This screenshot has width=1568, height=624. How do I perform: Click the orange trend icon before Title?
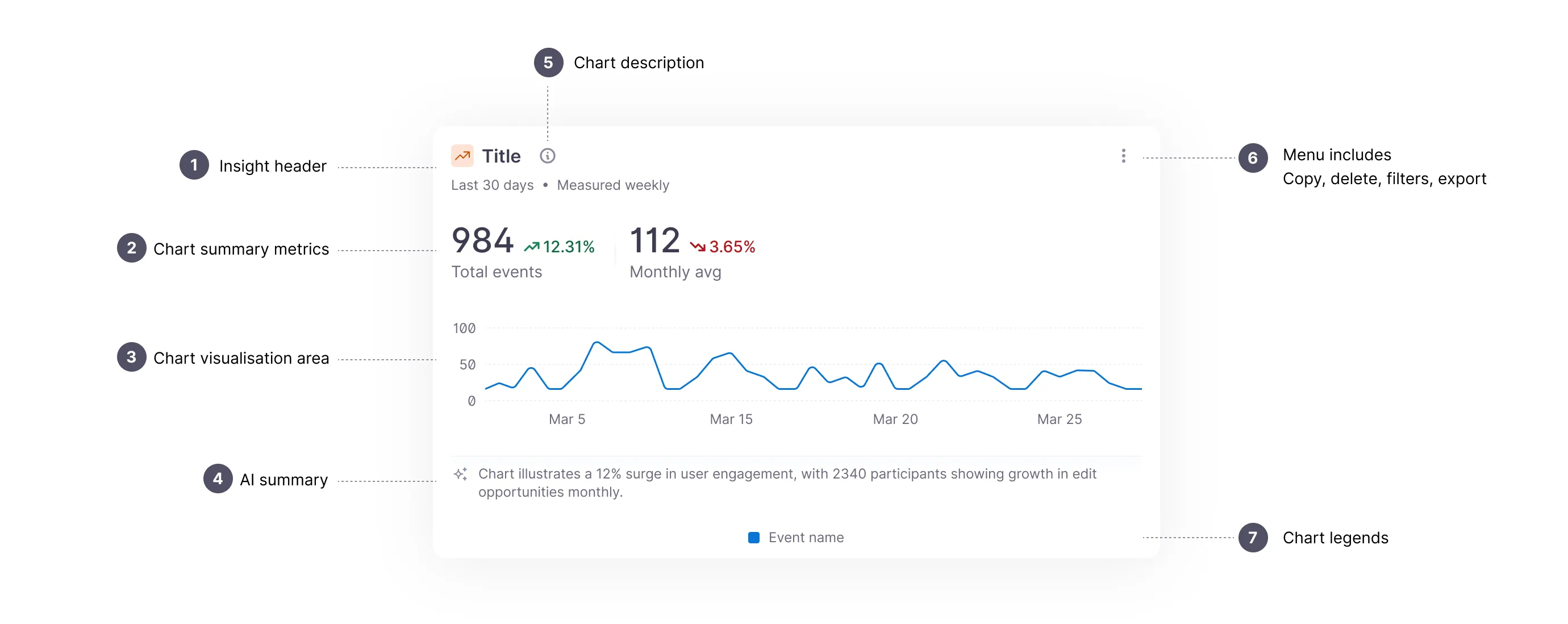point(462,156)
